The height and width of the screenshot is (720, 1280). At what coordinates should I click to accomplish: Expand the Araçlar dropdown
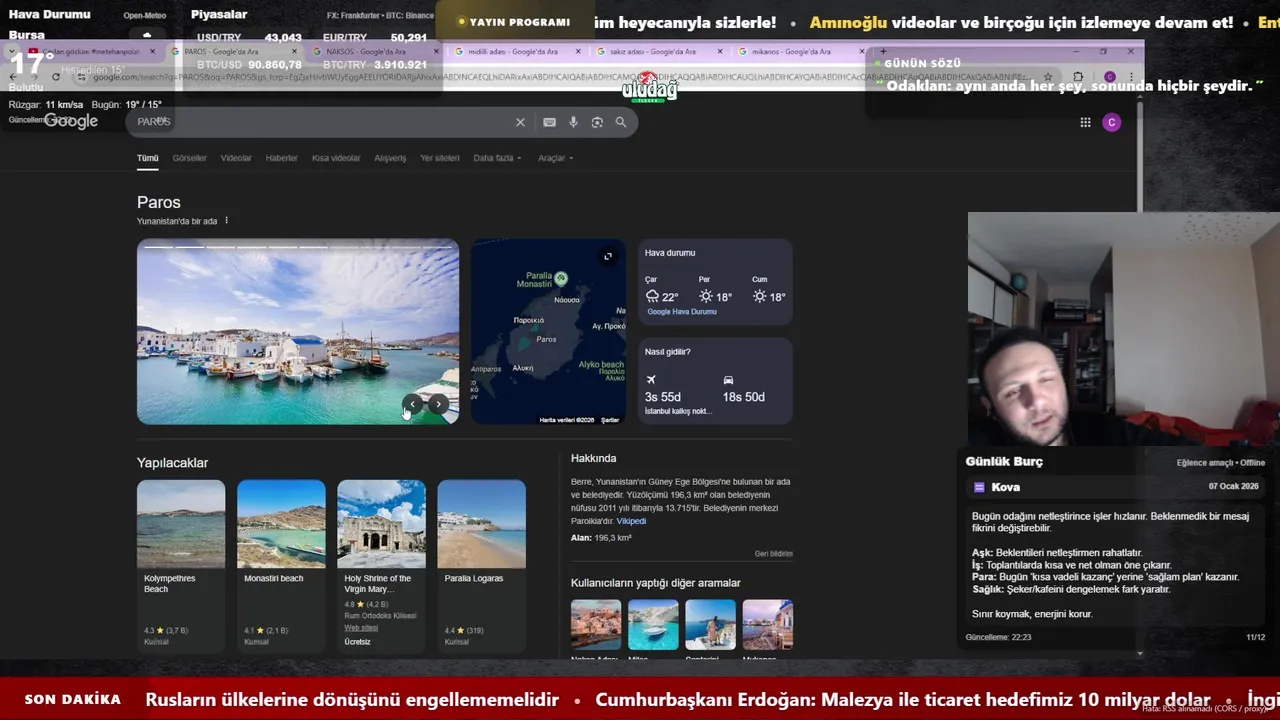point(555,158)
